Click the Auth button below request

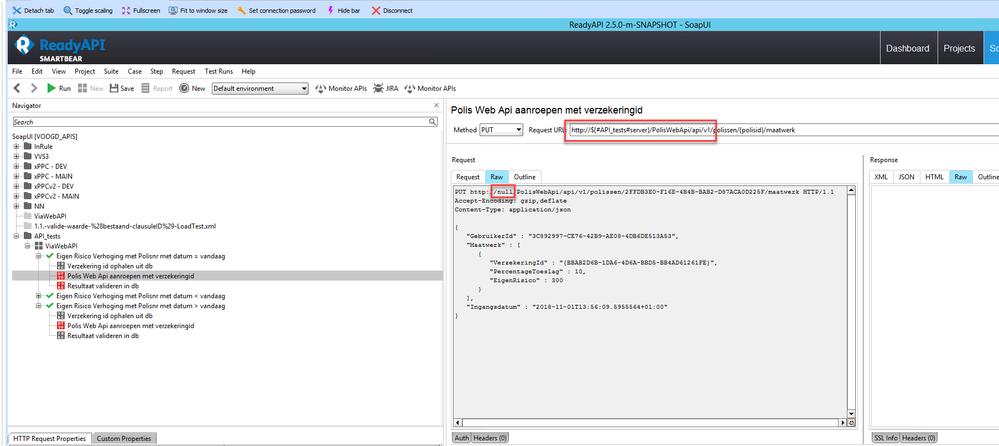tap(461, 438)
